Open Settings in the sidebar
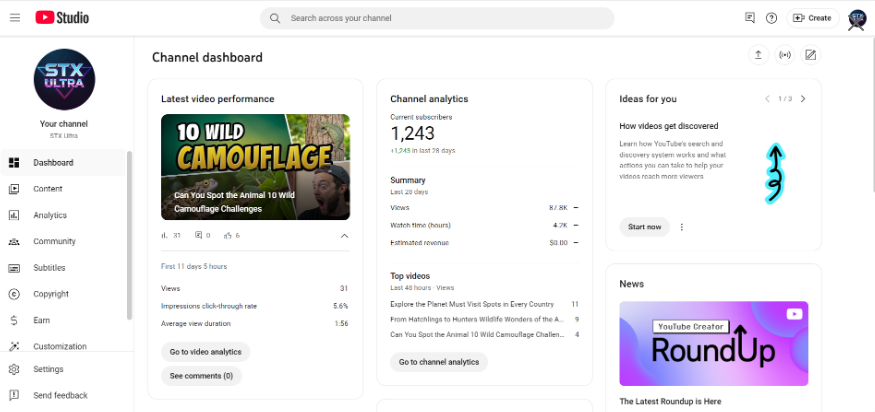 coord(63,369)
